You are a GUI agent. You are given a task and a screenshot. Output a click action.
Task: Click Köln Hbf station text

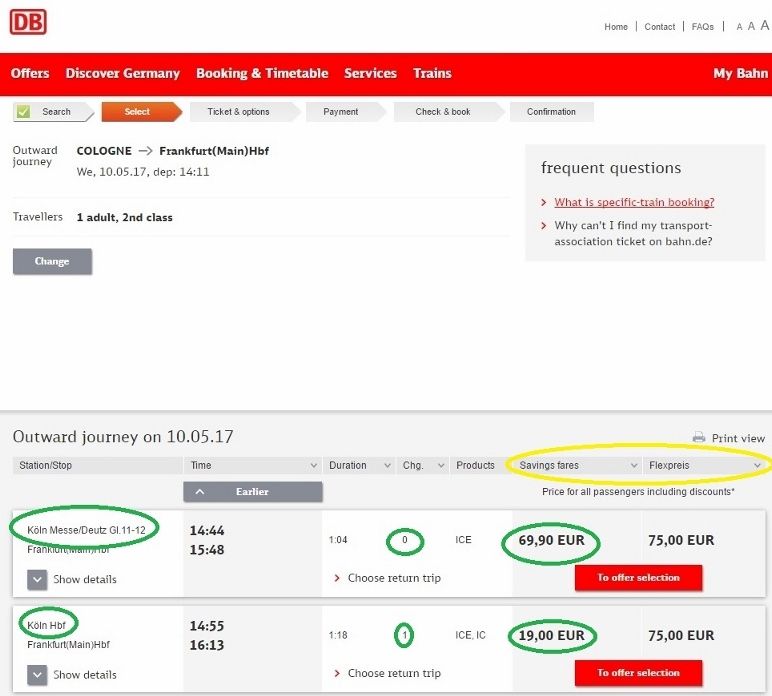[x=46, y=626]
